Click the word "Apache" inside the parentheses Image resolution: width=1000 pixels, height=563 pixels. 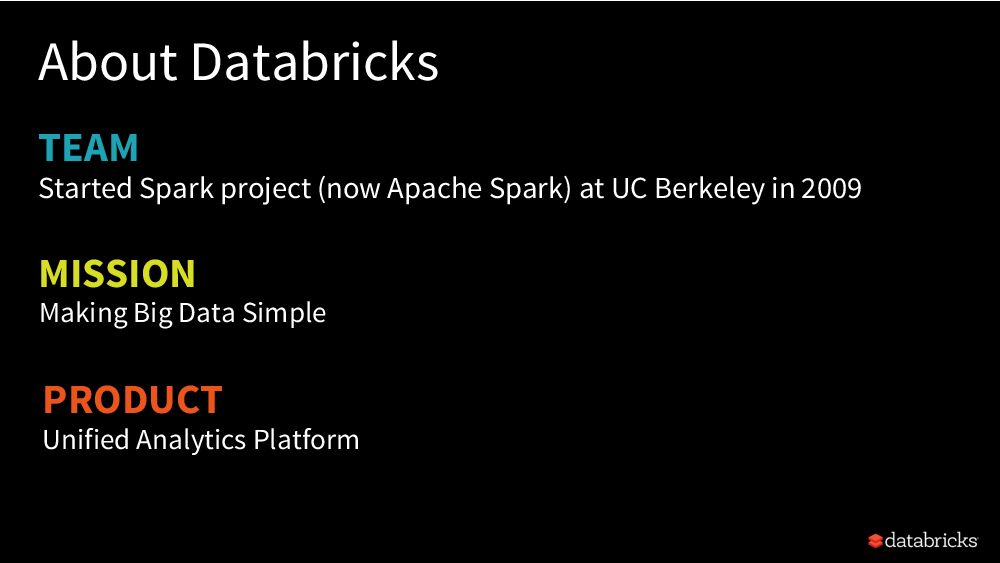point(432,189)
